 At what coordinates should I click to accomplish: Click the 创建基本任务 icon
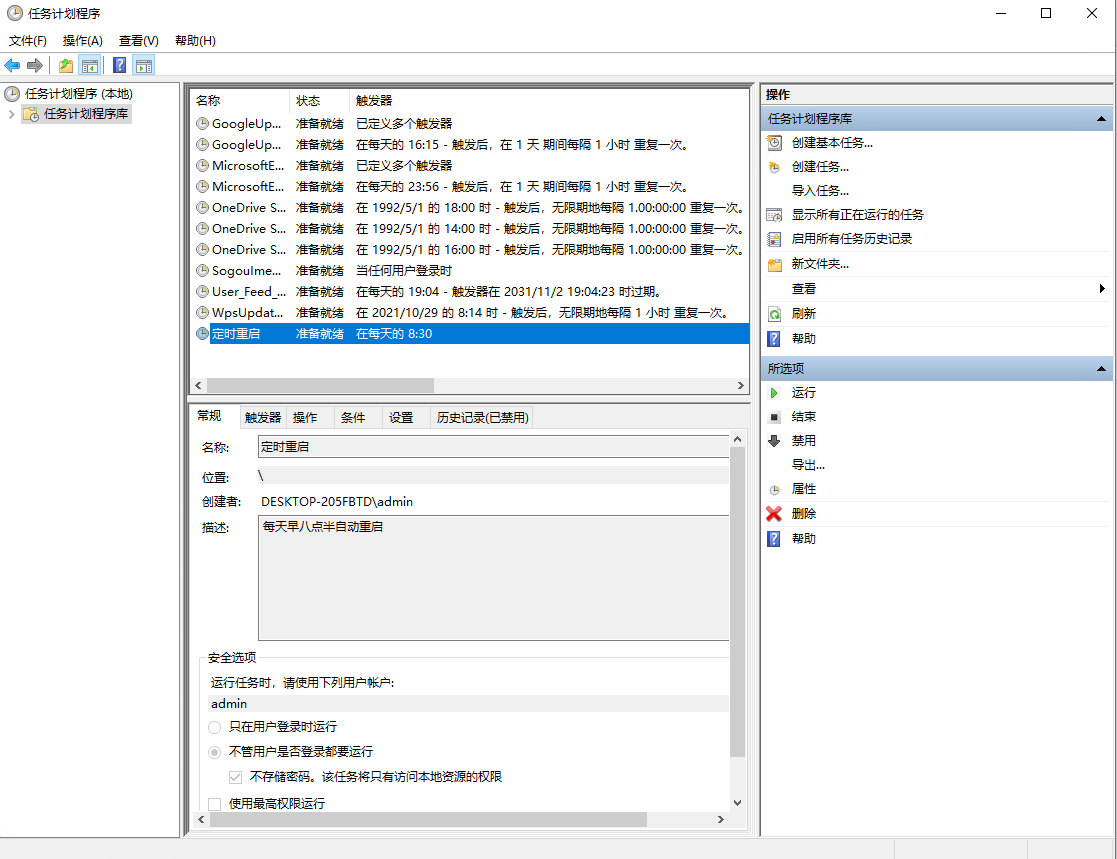pyautogui.click(x=774, y=143)
